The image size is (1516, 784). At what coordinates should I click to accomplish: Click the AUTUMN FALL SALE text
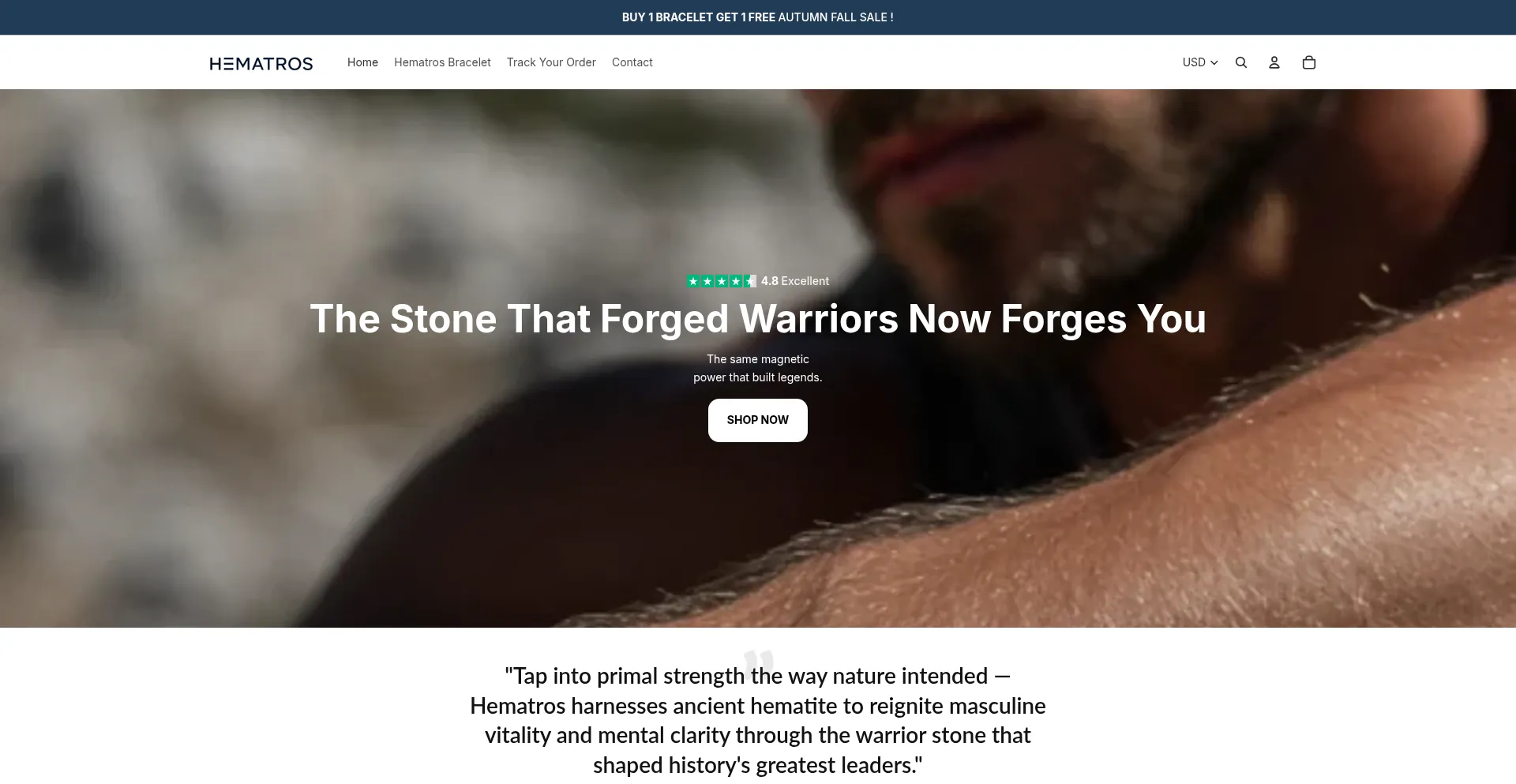(836, 17)
